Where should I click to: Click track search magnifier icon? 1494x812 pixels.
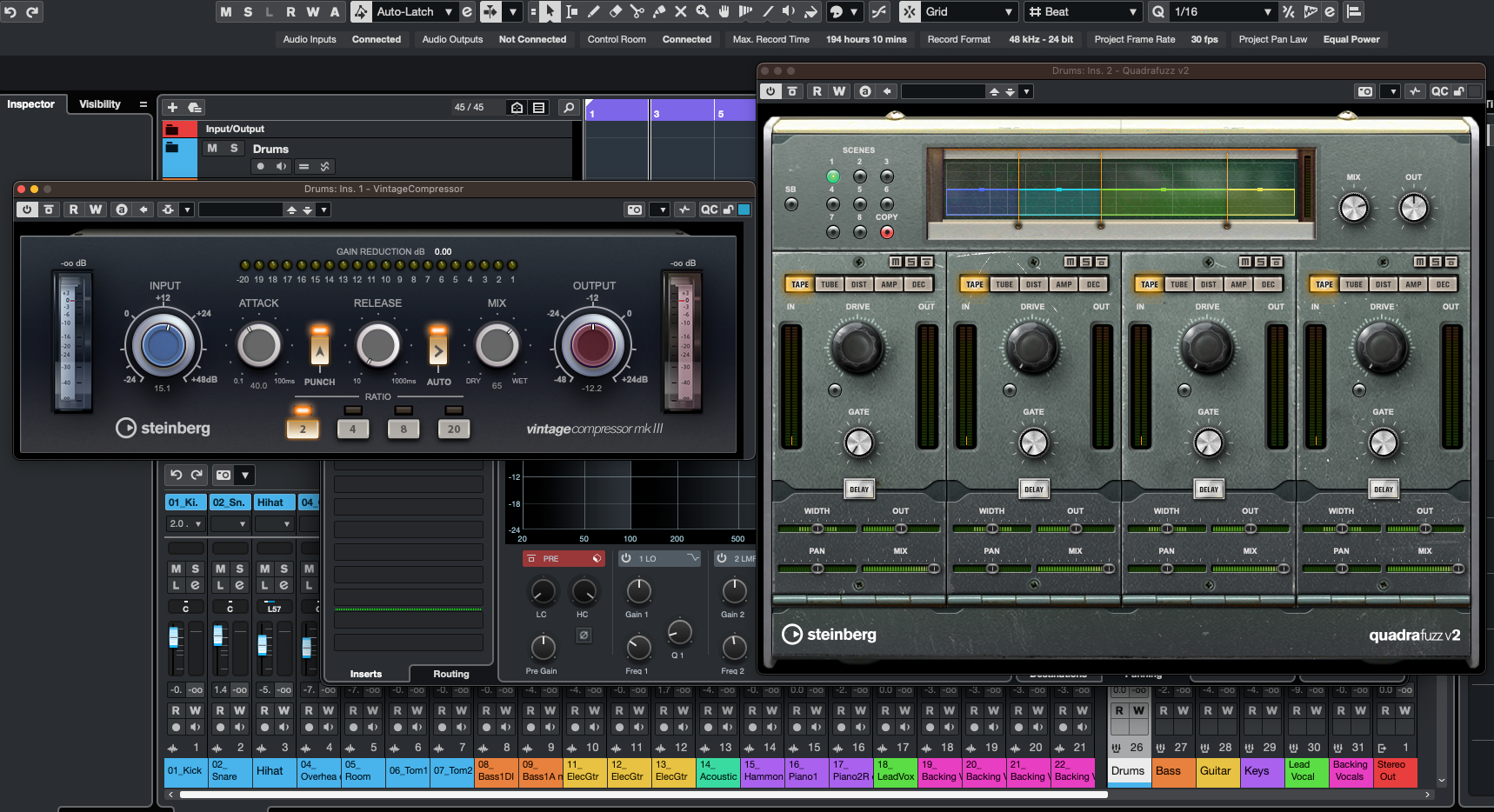tap(569, 107)
